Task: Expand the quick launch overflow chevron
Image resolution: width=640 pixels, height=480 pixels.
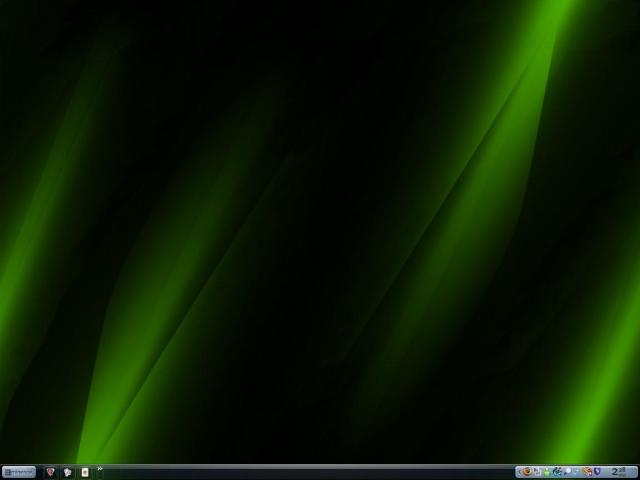Action: pos(100,469)
